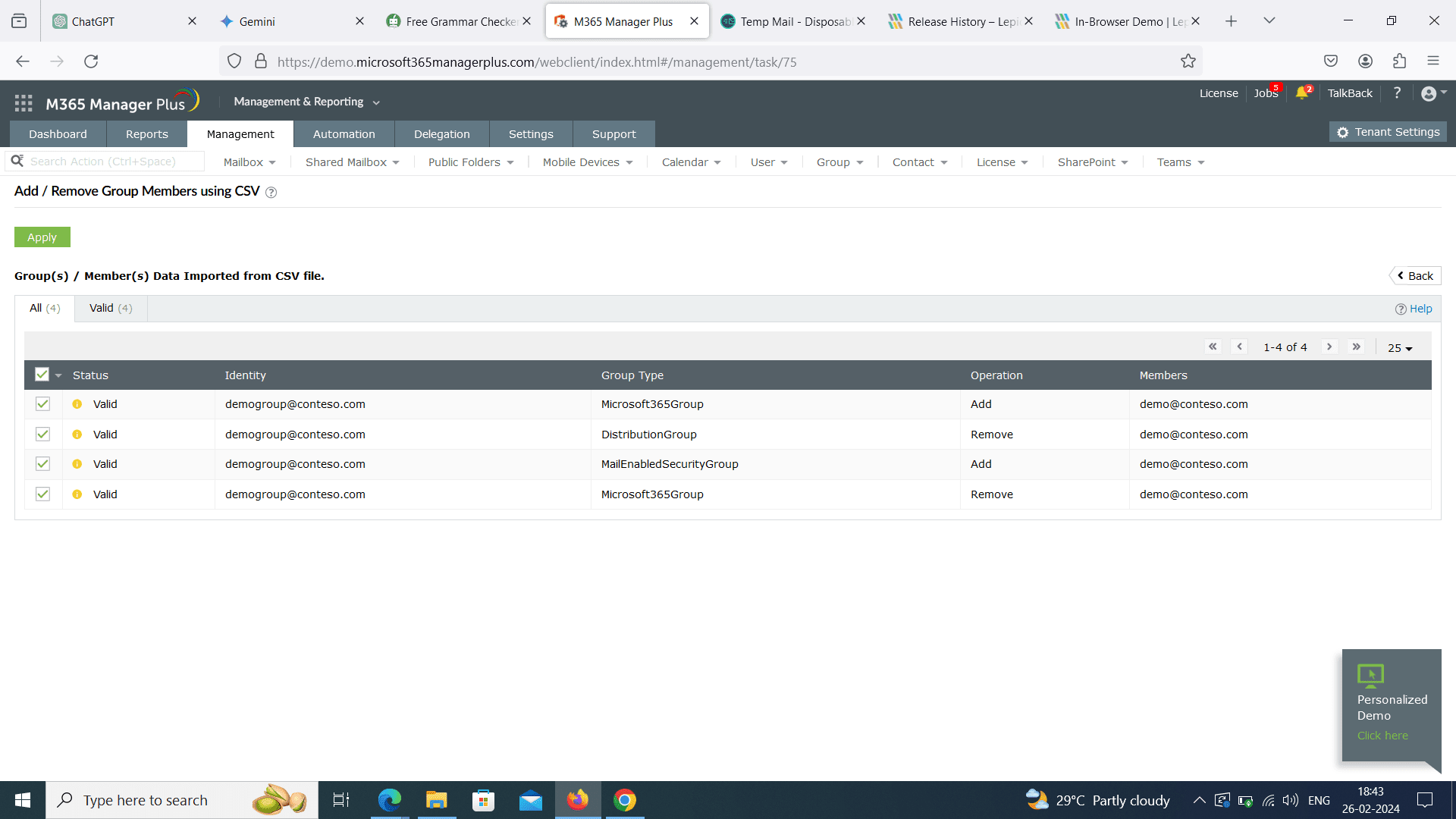Expand the Management & Reporting dropdown
Viewport: 1456px width, 819px height.
306,102
